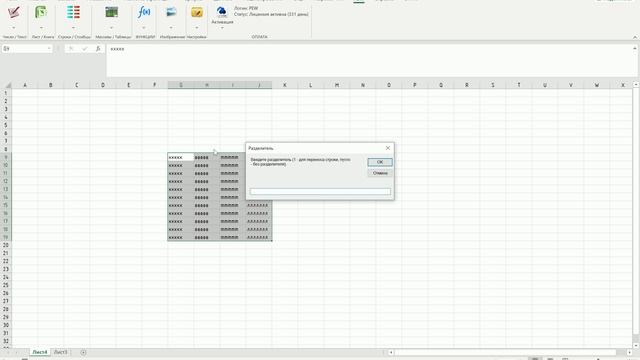This screenshot has width=640, height=360.
Task: Select row 27 header
Action: tap(6, 301)
